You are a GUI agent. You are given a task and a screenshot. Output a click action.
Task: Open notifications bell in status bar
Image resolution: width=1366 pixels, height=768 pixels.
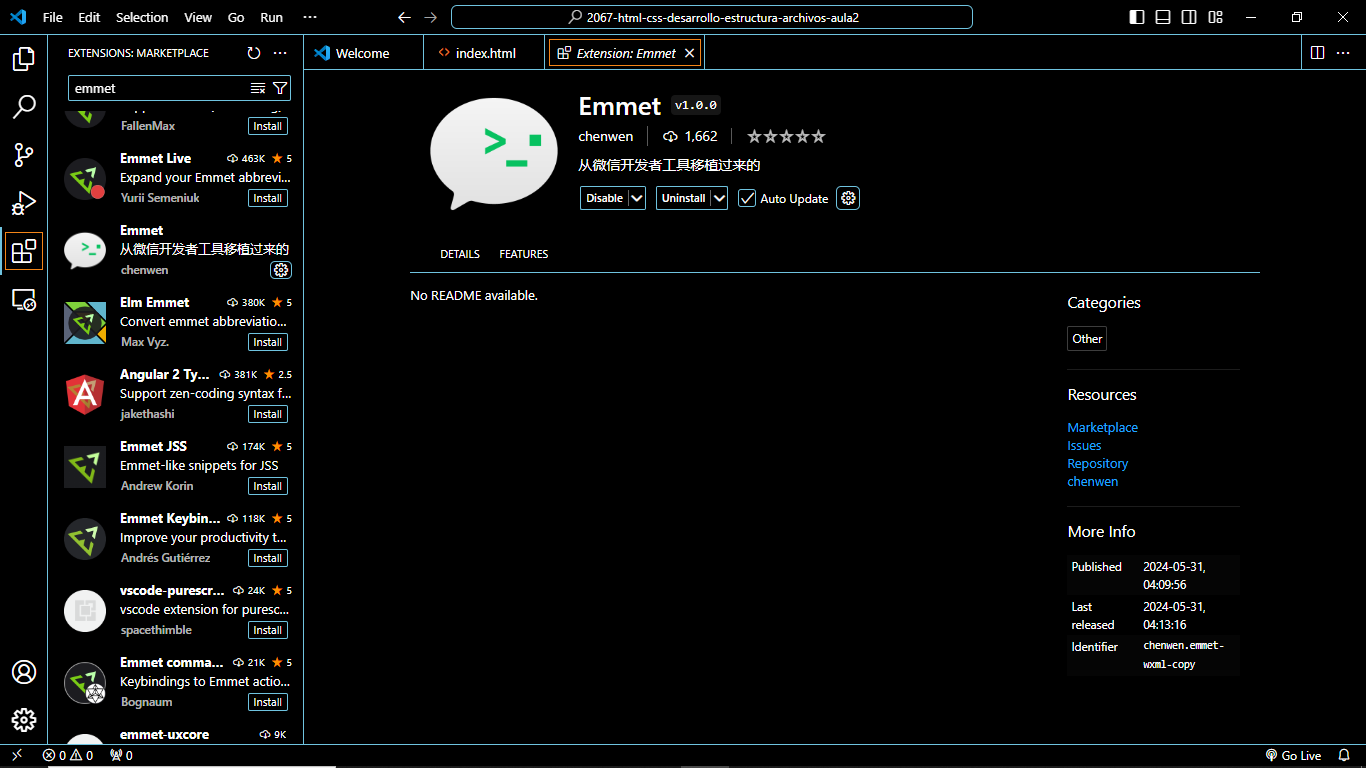coord(1344,756)
